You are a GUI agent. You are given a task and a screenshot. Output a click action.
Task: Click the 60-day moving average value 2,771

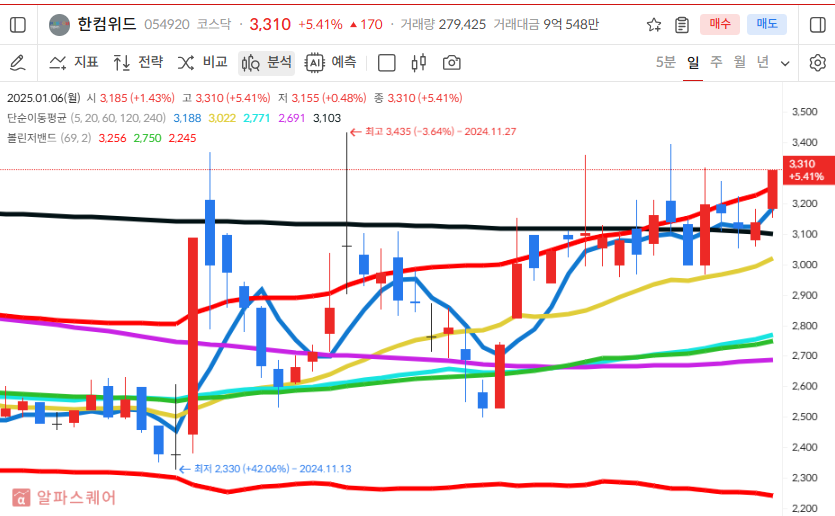coord(257,118)
